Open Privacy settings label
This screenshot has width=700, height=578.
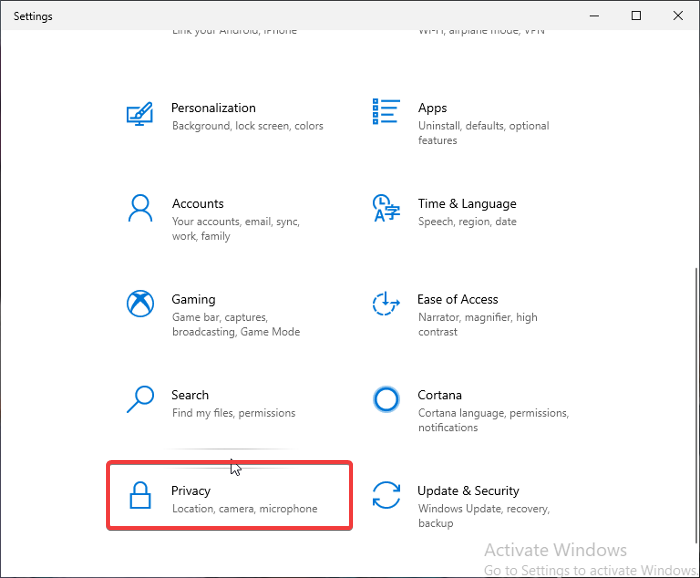tap(190, 491)
